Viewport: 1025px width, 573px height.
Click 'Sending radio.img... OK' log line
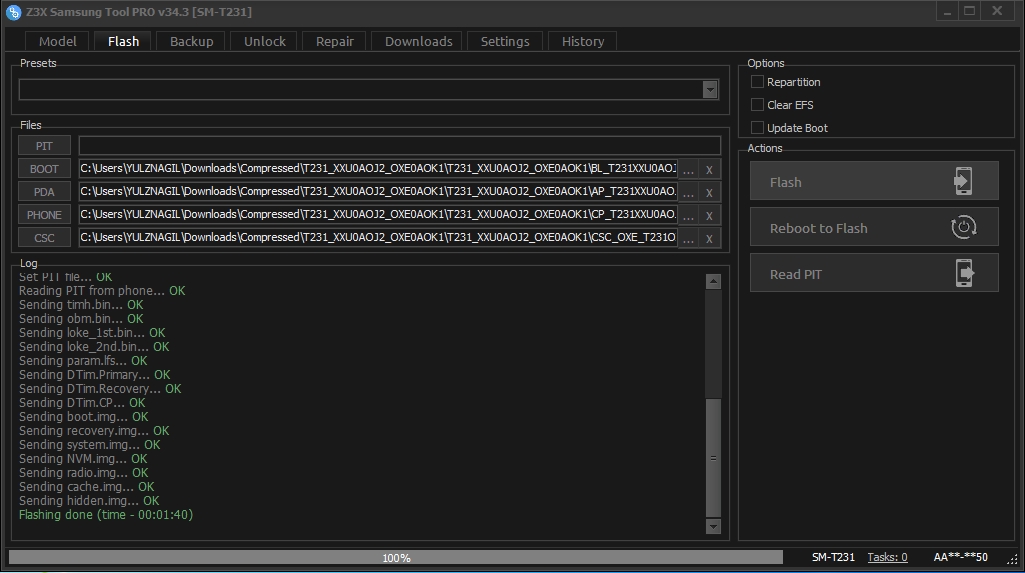(x=84, y=473)
